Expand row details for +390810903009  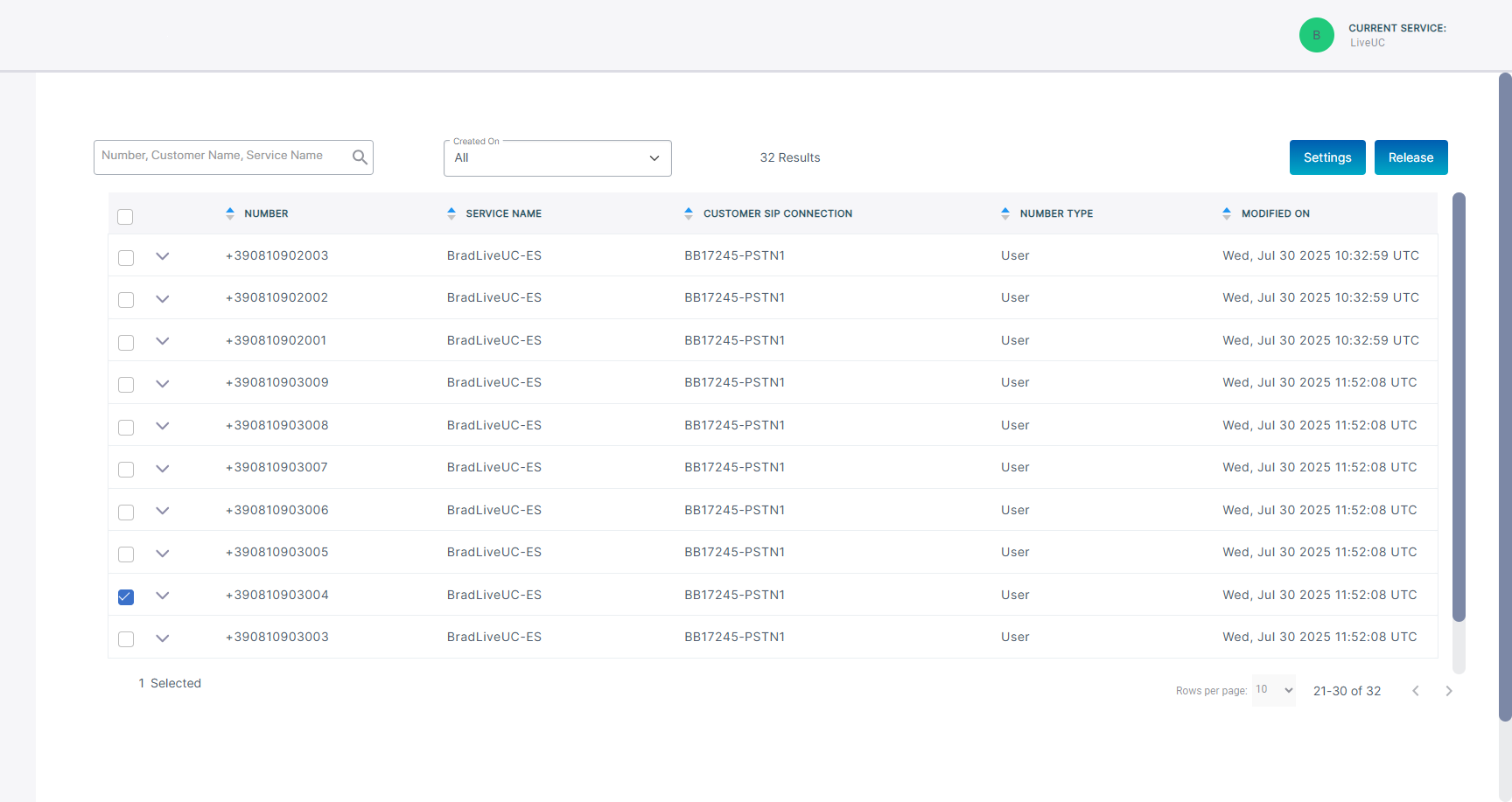click(x=163, y=383)
